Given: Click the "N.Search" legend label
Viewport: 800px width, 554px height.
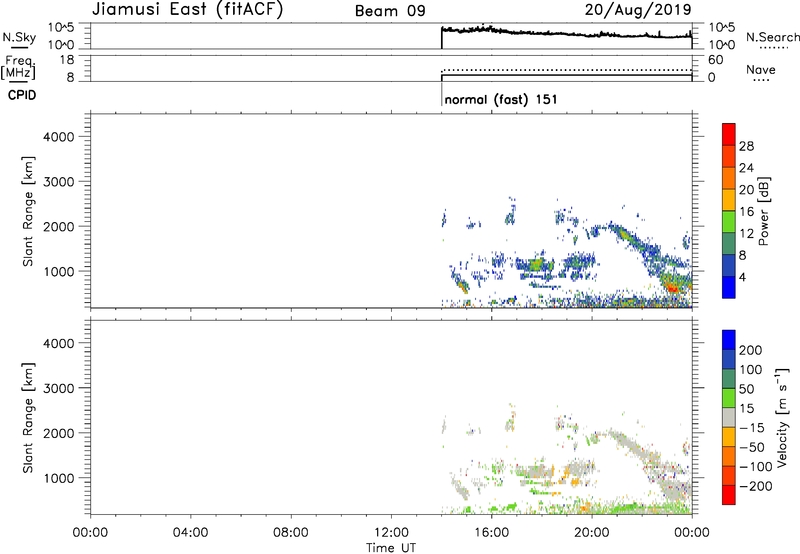Looking at the screenshot, I should [x=772, y=37].
